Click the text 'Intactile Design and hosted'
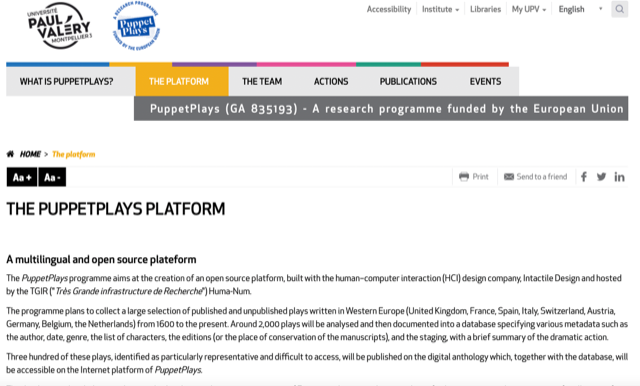The width and height of the screenshot is (640, 386). point(572,278)
